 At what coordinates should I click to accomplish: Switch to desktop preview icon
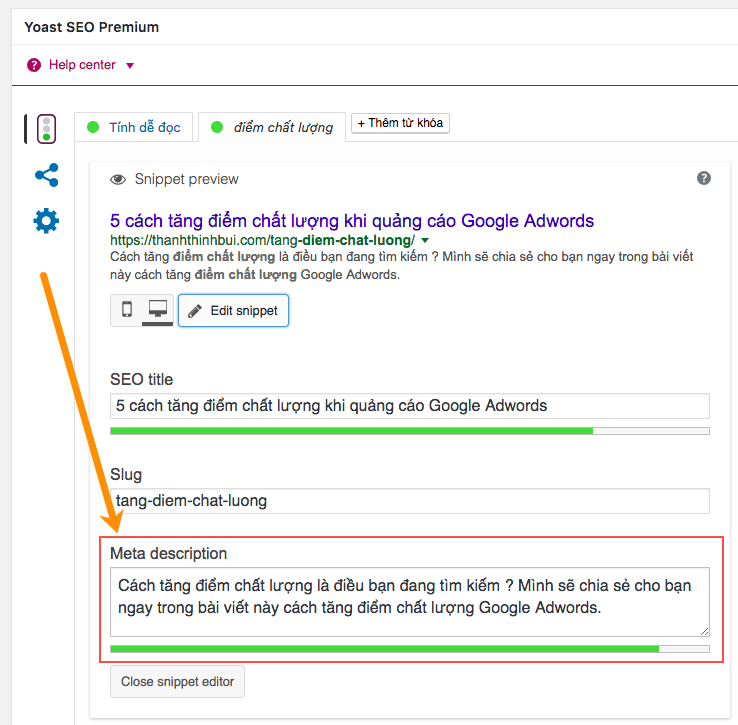point(158,309)
